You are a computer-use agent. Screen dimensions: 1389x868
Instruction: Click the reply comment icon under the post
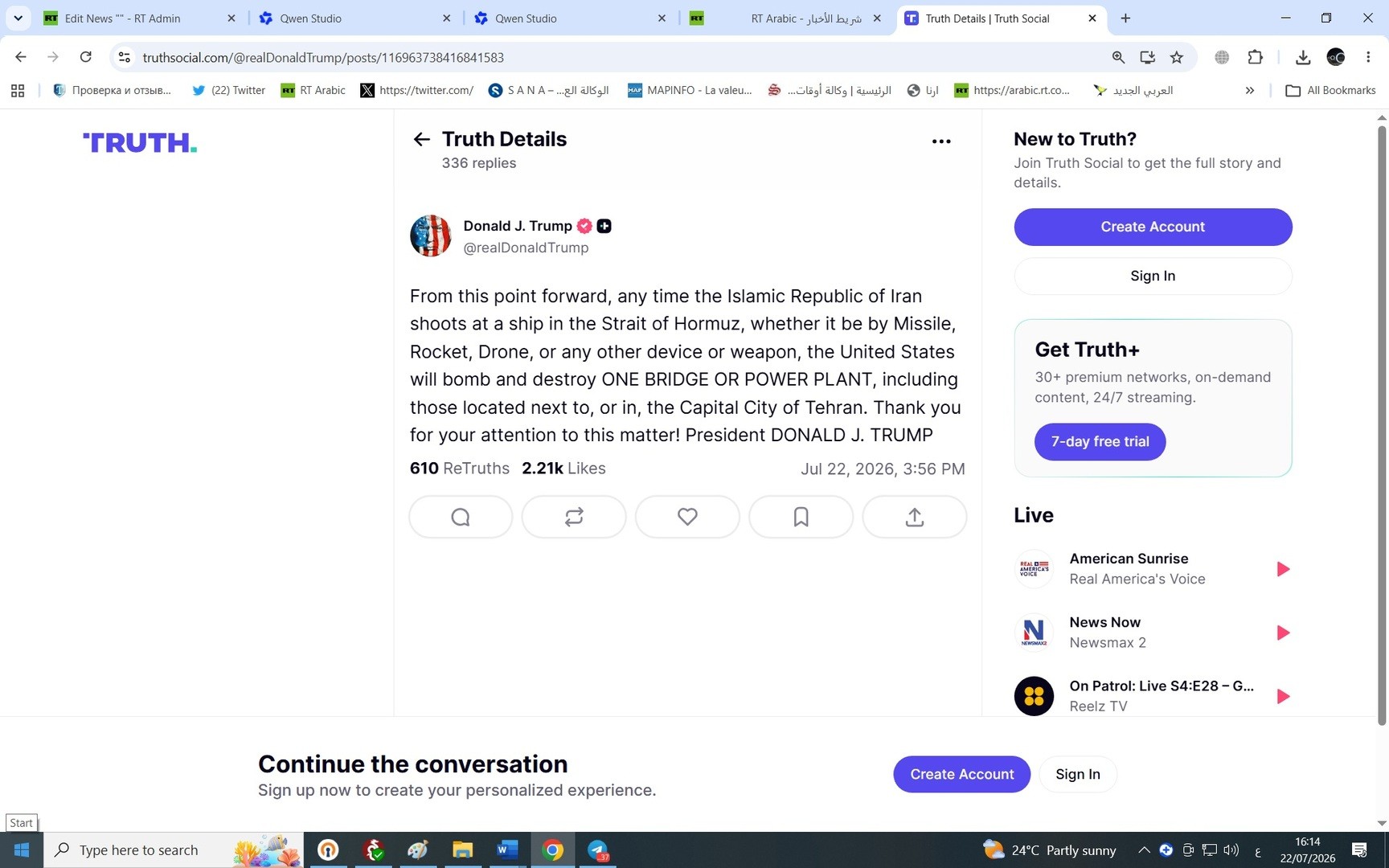coord(461,517)
